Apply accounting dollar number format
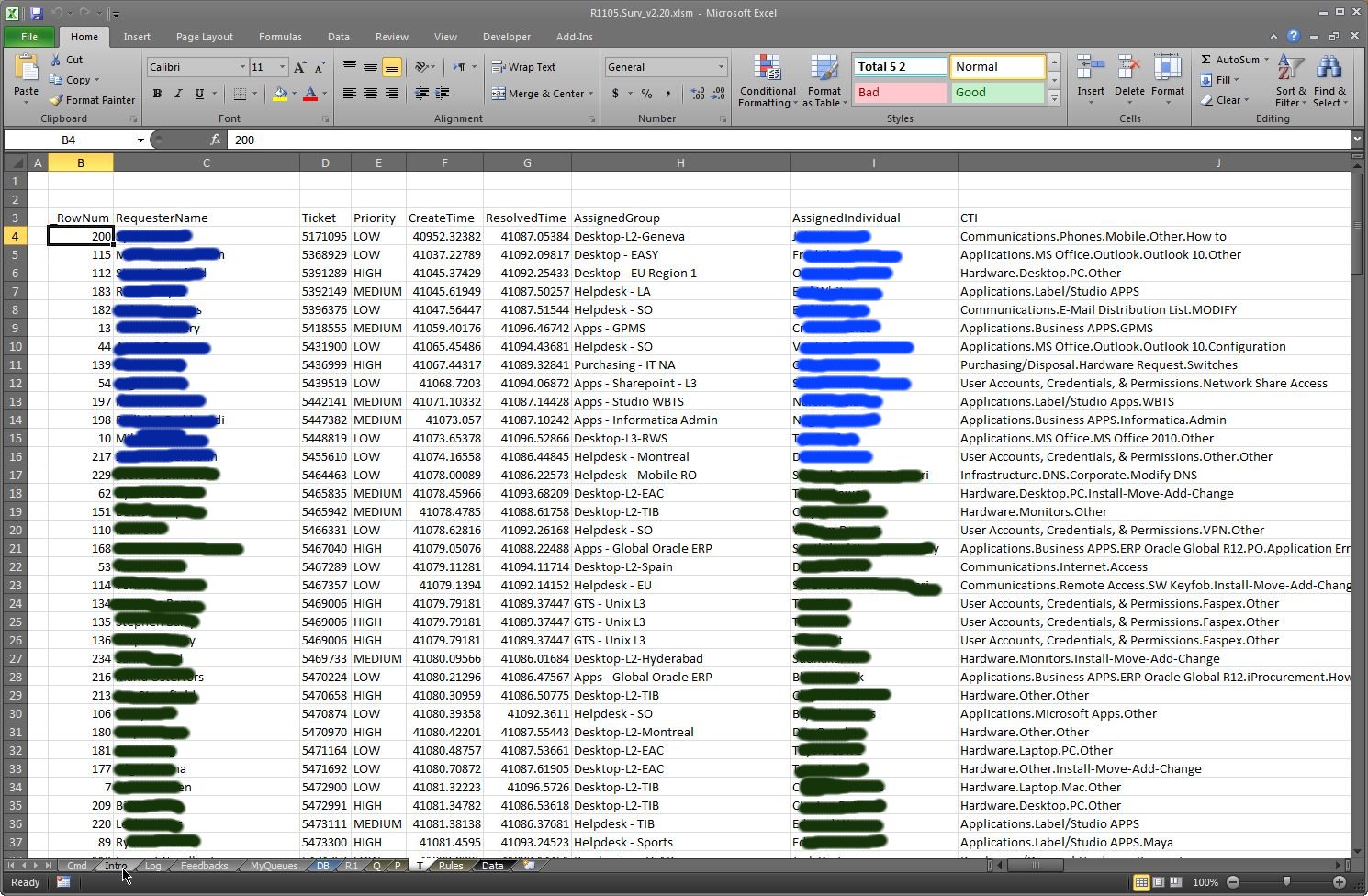This screenshot has width=1368, height=896. coord(615,94)
